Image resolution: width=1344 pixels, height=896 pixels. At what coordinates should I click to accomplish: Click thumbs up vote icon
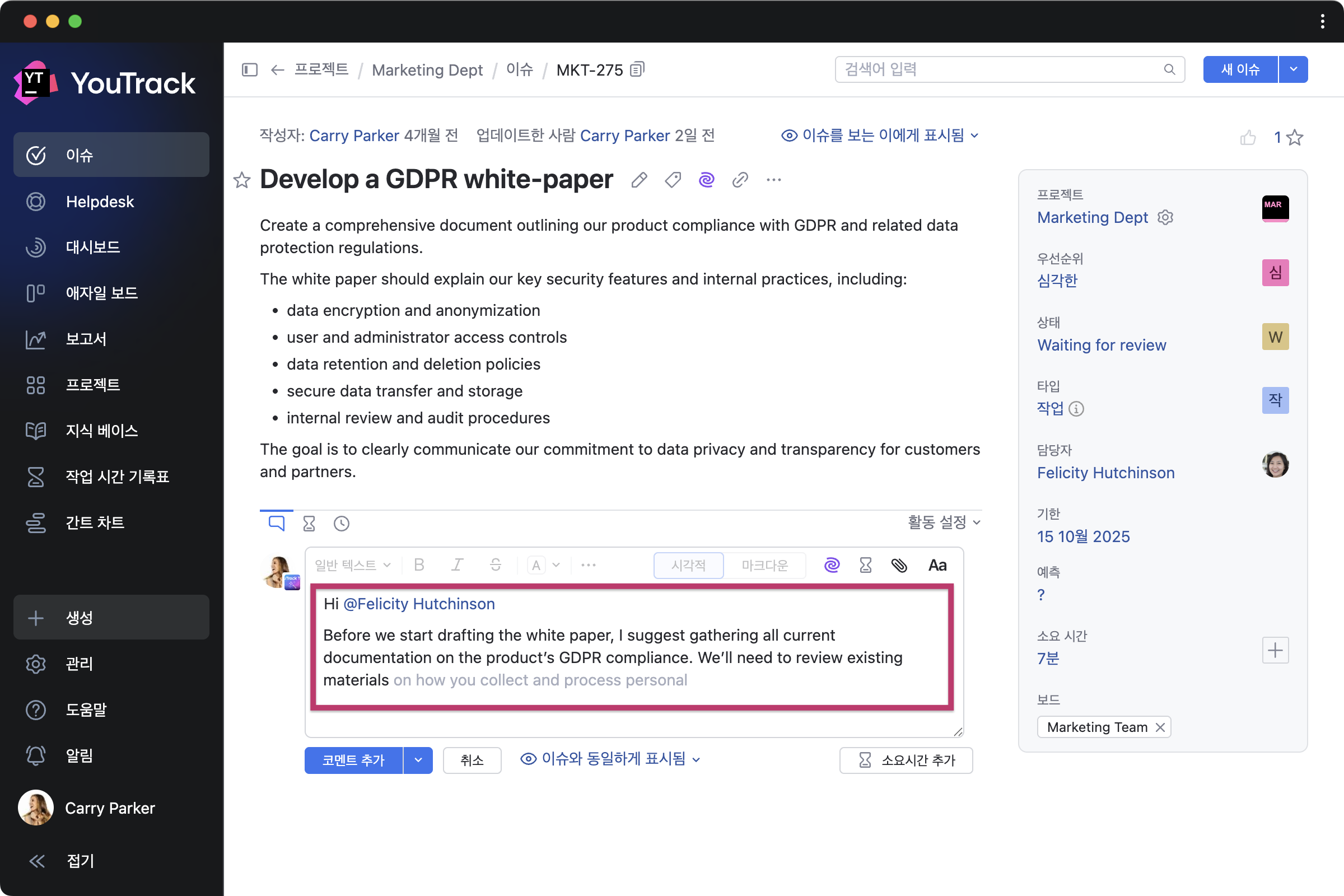pyautogui.click(x=1248, y=138)
